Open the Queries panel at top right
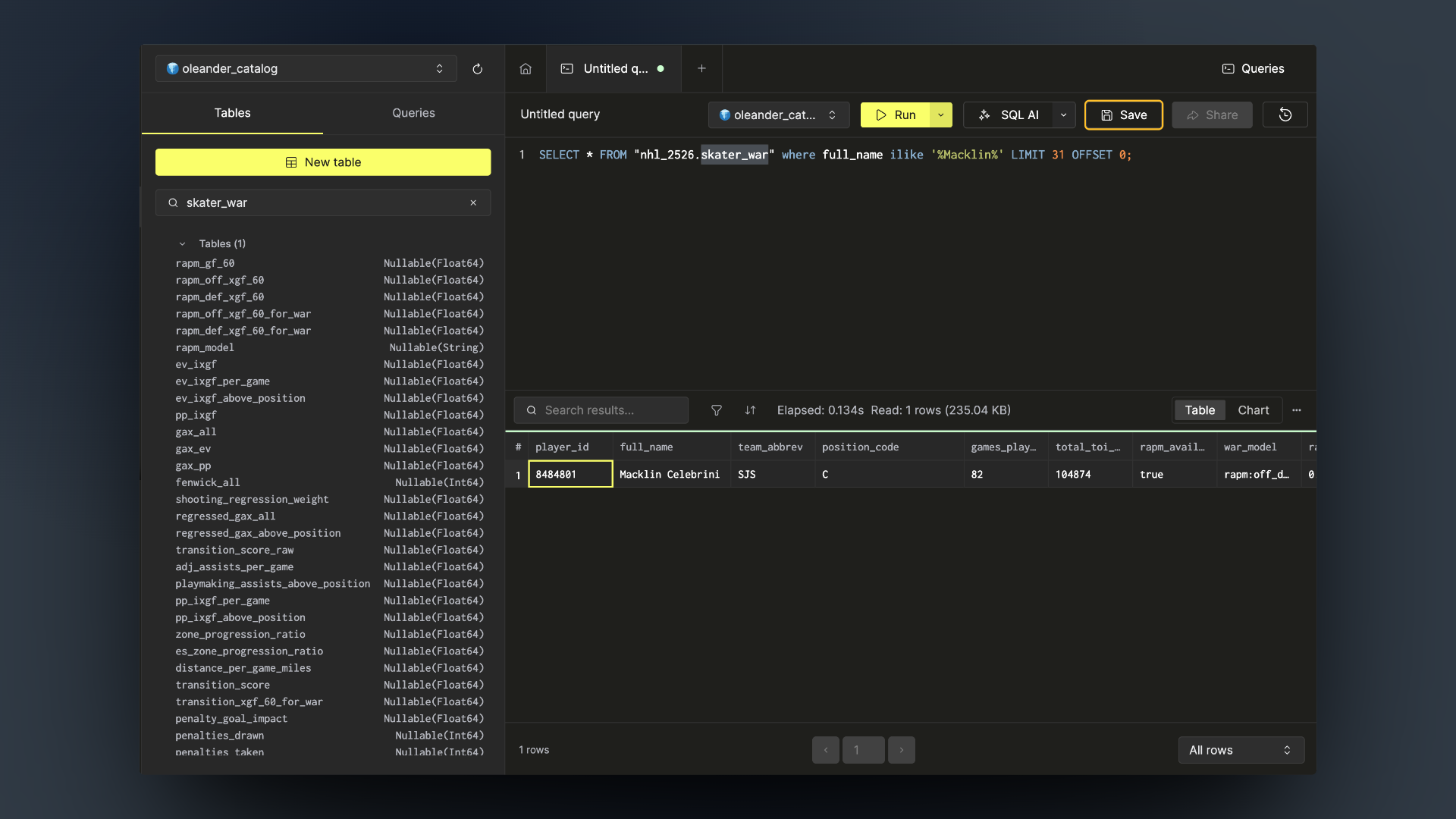The width and height of the screenshot is (1456, 819). (x=1253, y=69)
